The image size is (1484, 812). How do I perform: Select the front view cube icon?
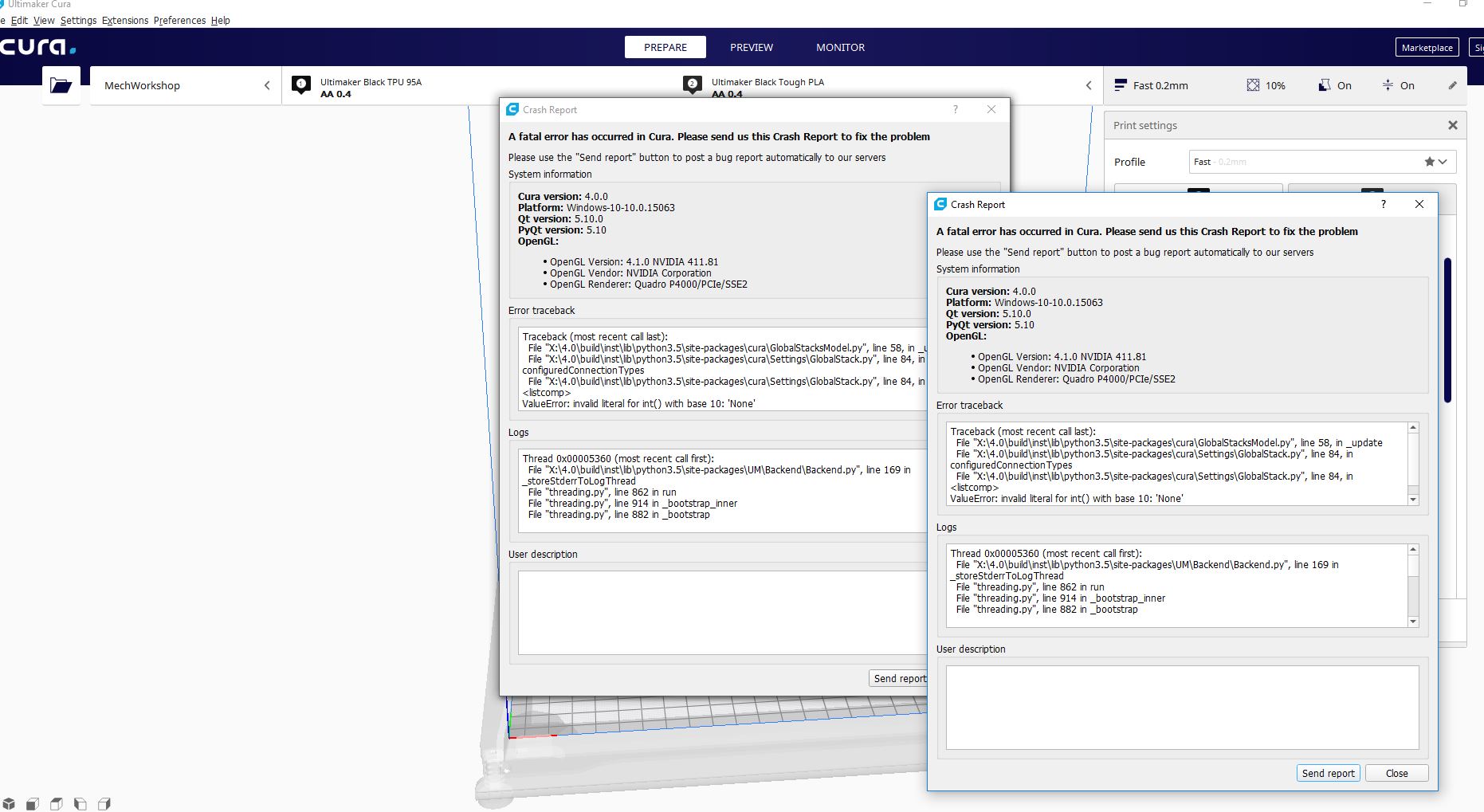point(33,803)
